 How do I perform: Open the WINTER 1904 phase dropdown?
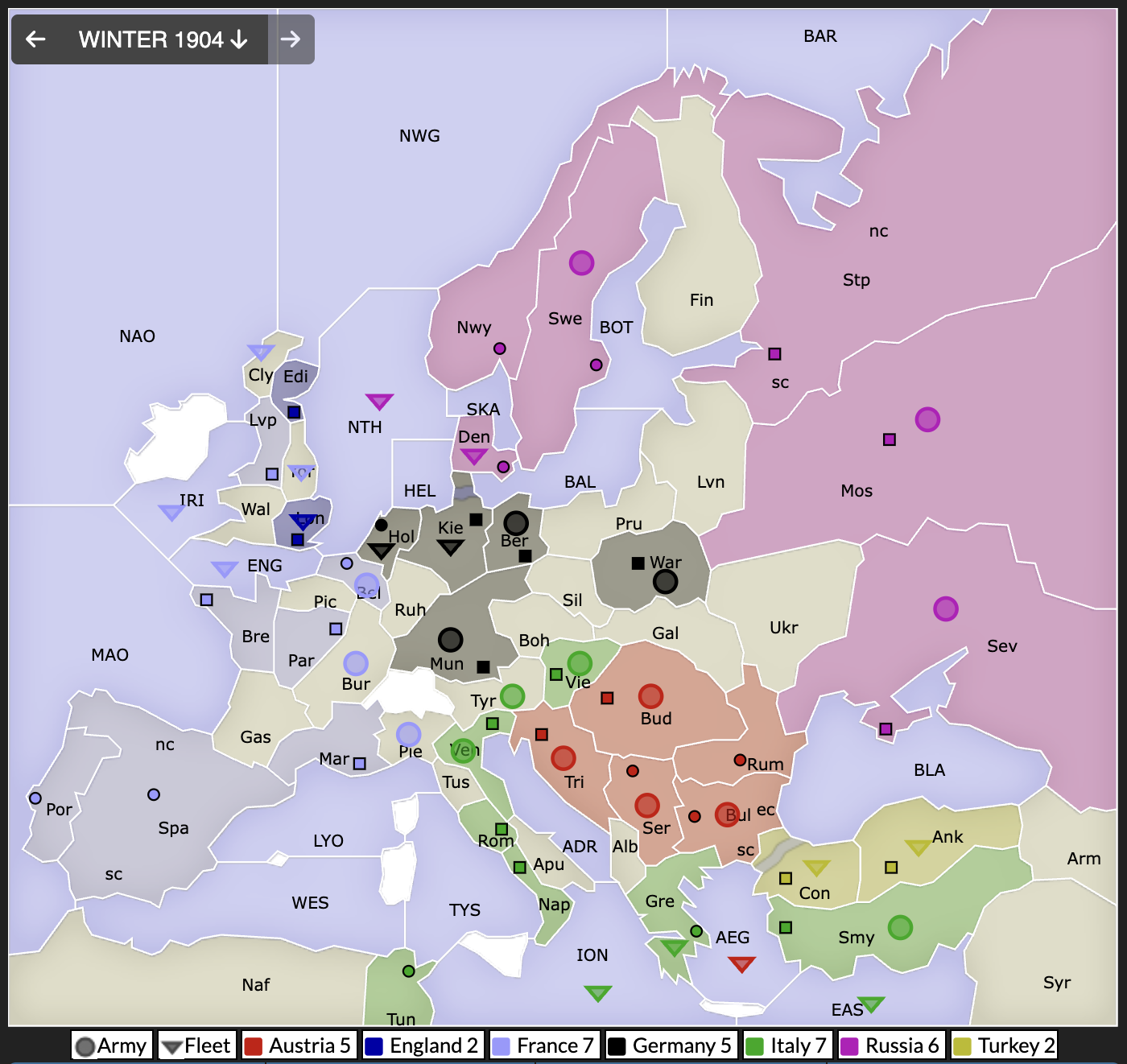click(x=163, y=39)
